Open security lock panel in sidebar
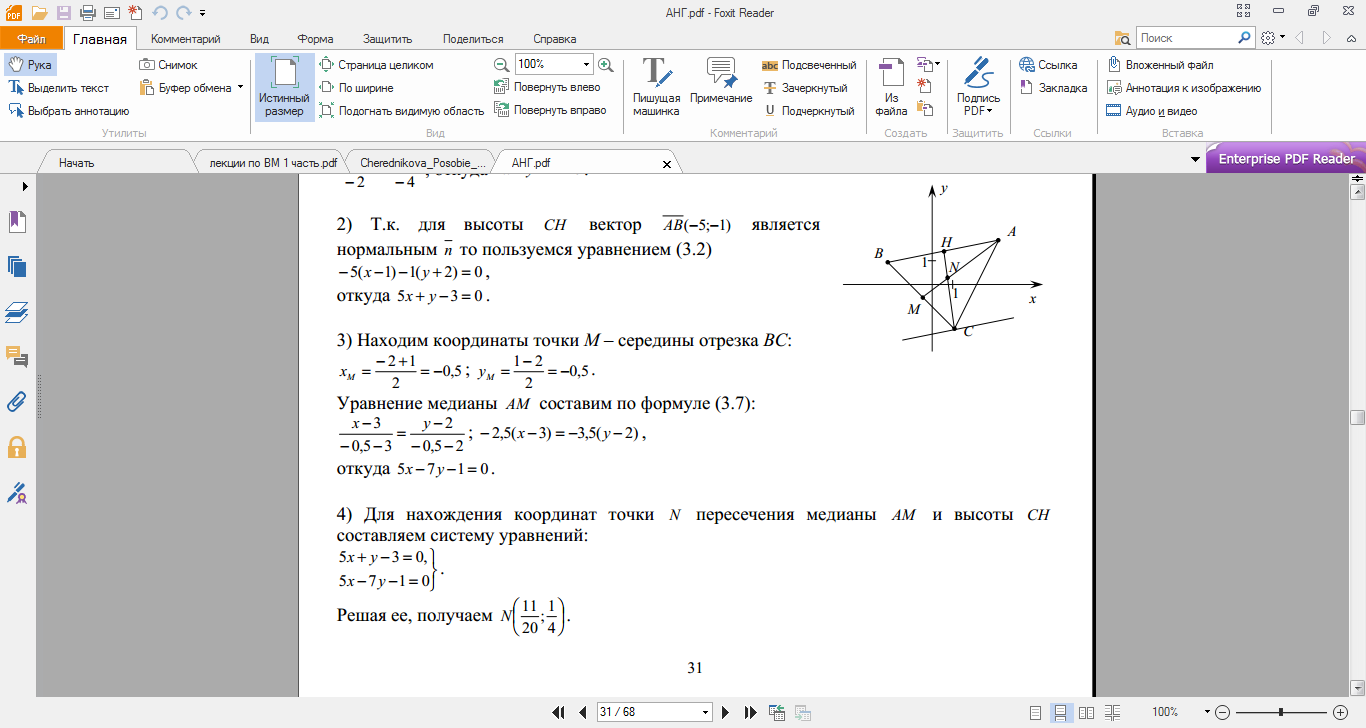Screen dimensions: 1366x728 17,447
